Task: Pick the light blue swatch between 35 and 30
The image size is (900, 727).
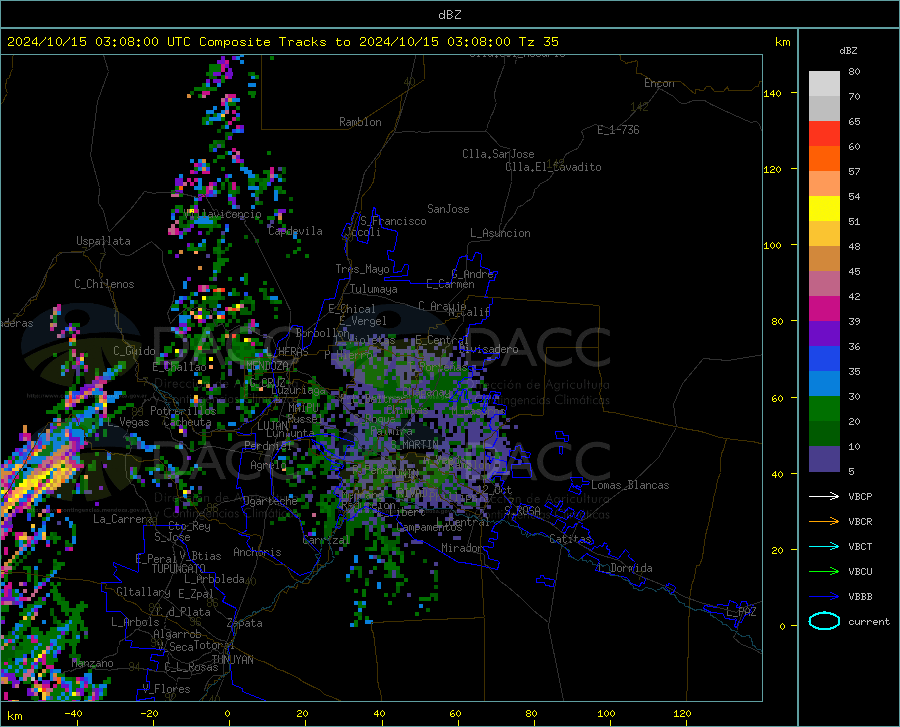Action: (824, 384)
